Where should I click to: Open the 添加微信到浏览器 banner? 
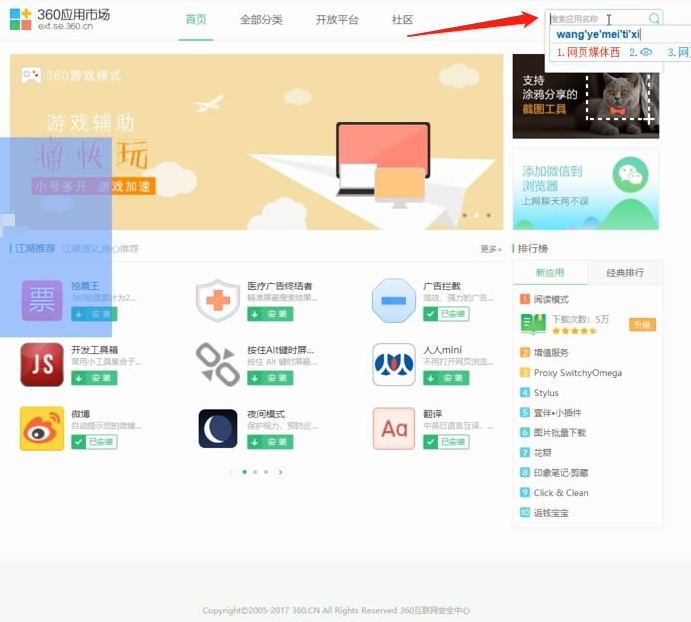[586, 190]
